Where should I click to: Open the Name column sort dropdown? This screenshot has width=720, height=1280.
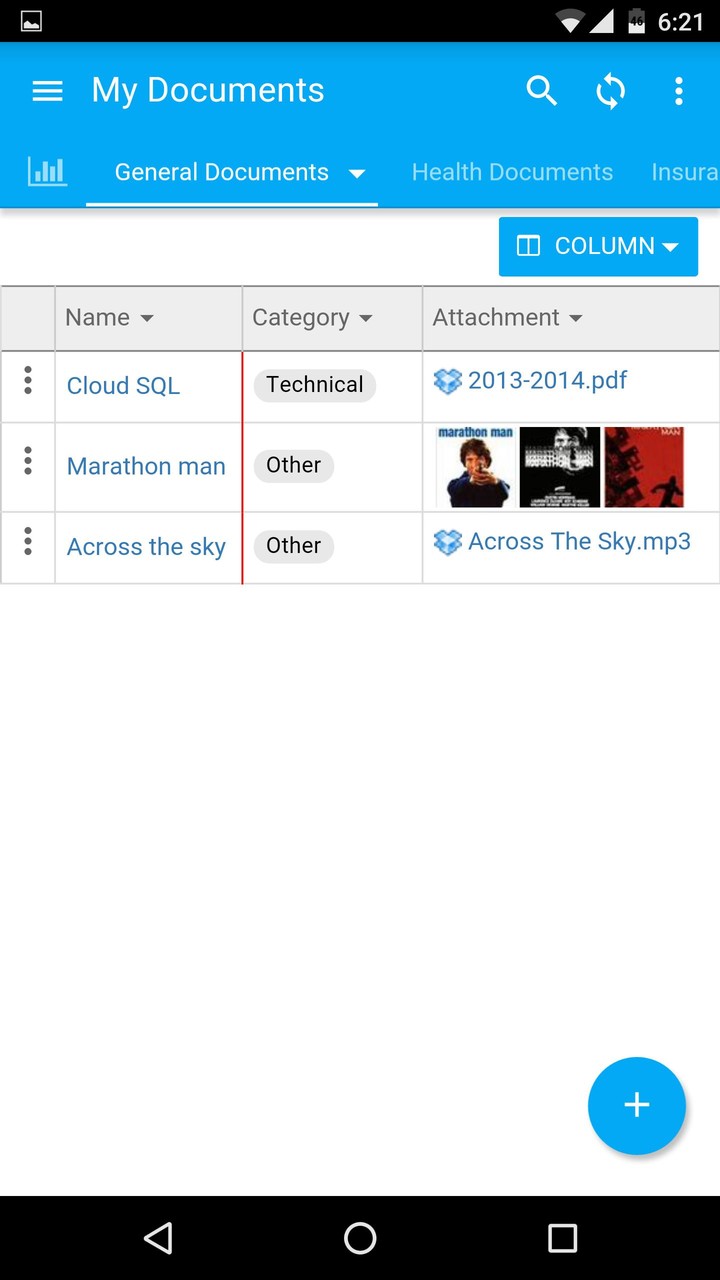tap(147, 317)
